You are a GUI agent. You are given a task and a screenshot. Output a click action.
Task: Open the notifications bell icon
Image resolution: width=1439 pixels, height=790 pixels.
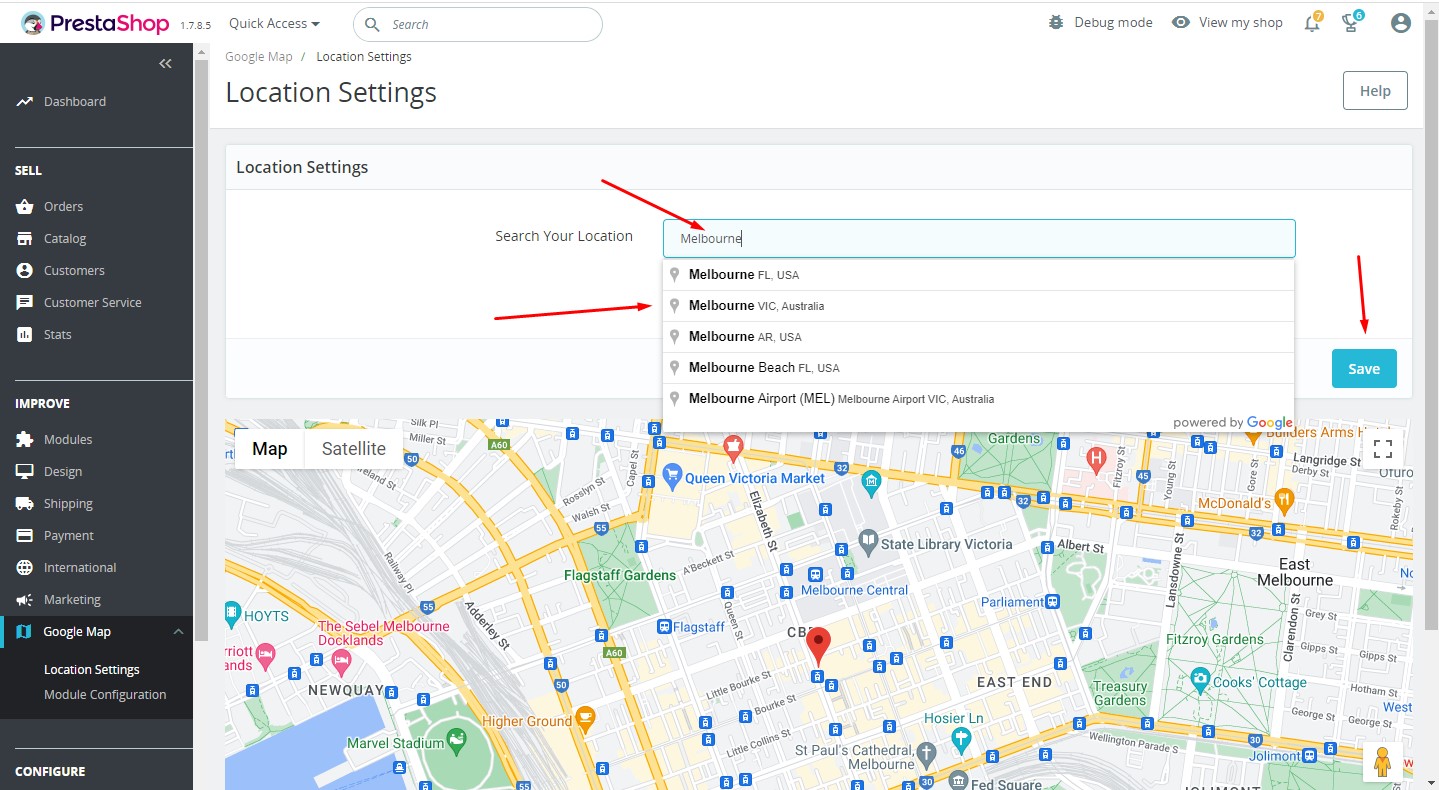tap(1312, 23)
